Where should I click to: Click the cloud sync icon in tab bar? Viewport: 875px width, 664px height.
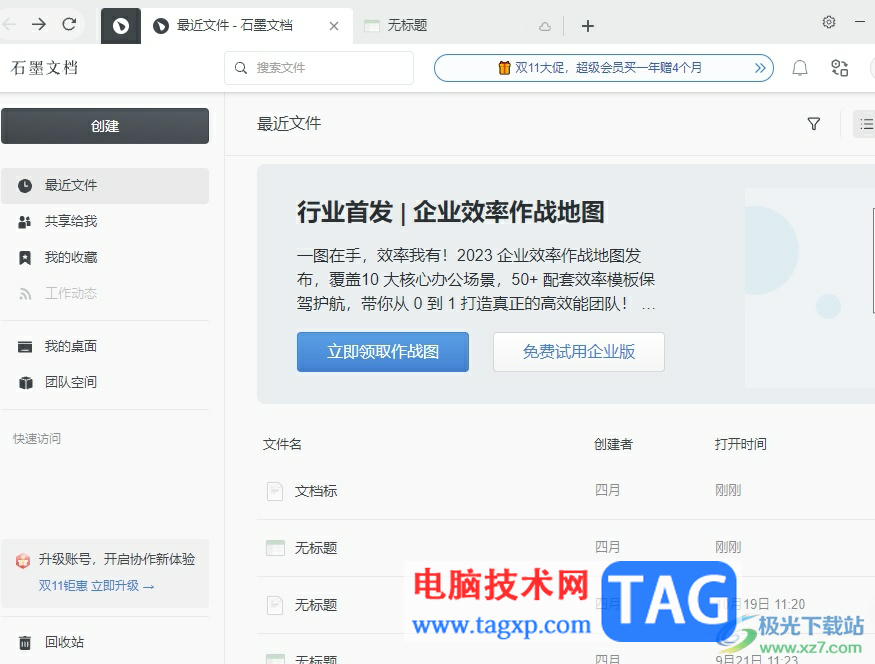(545, 26)
